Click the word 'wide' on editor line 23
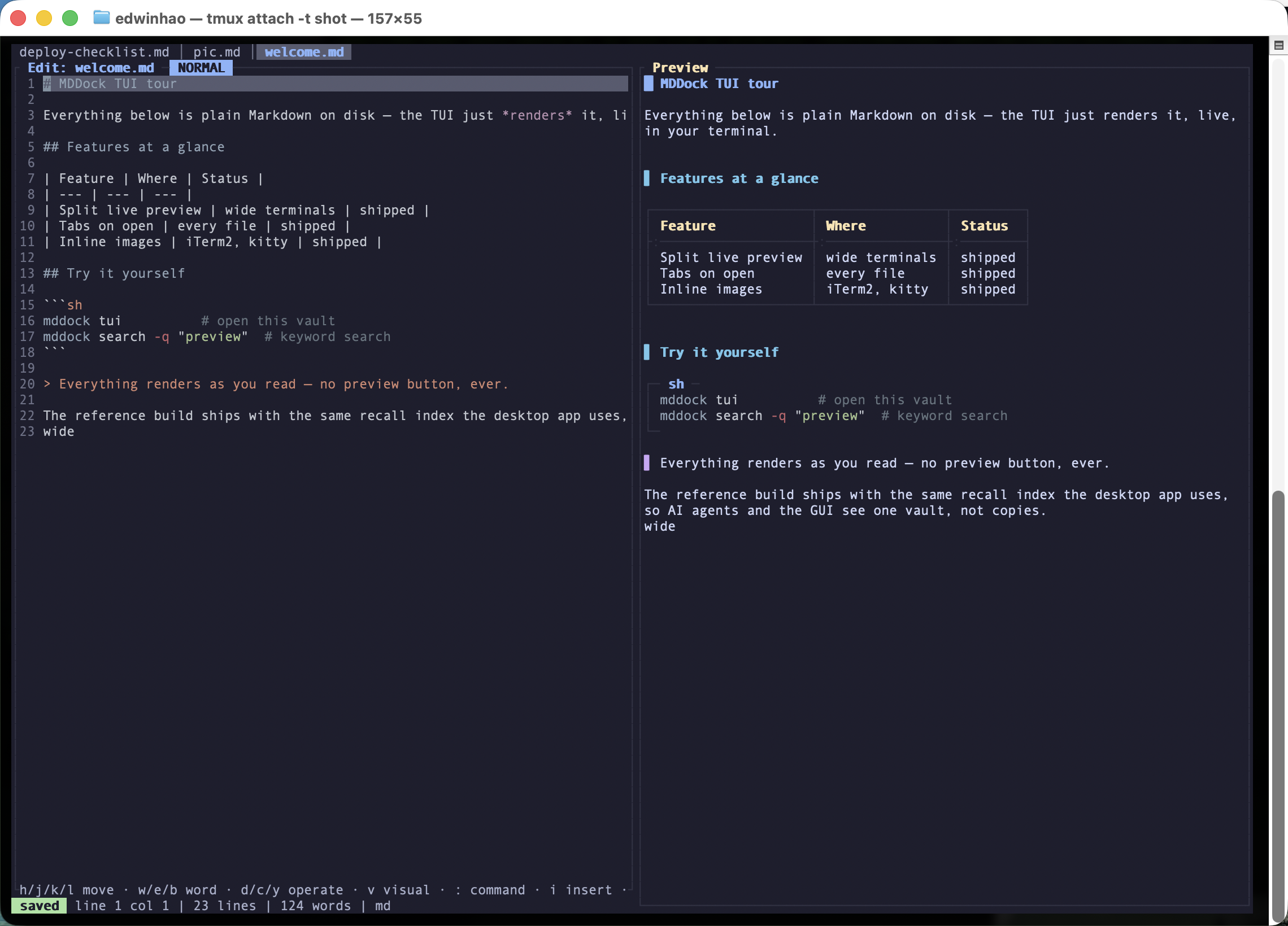This screenshot has height=926, width=1288. pos(59,431)
